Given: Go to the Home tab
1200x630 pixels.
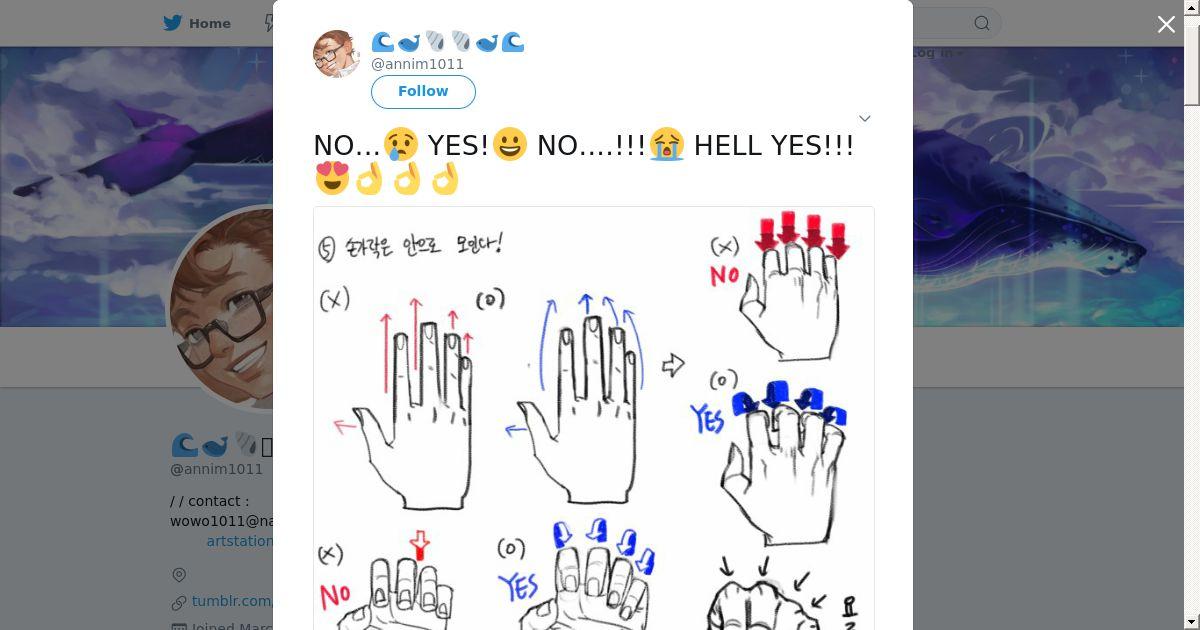Looking at the screenshot, I should pyautogui.click(x=197, y=23).
